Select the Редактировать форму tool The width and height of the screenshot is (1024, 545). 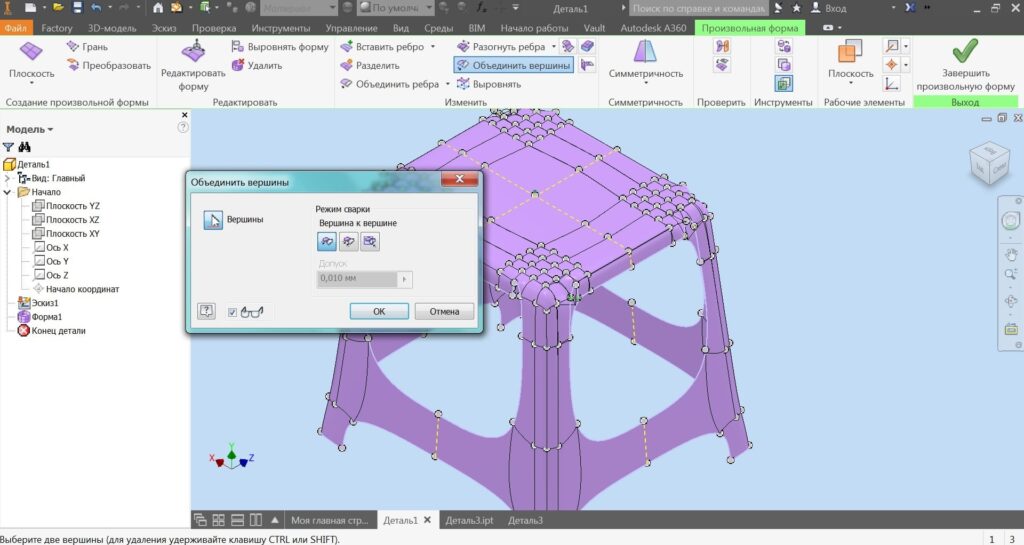tap(193, 65)
